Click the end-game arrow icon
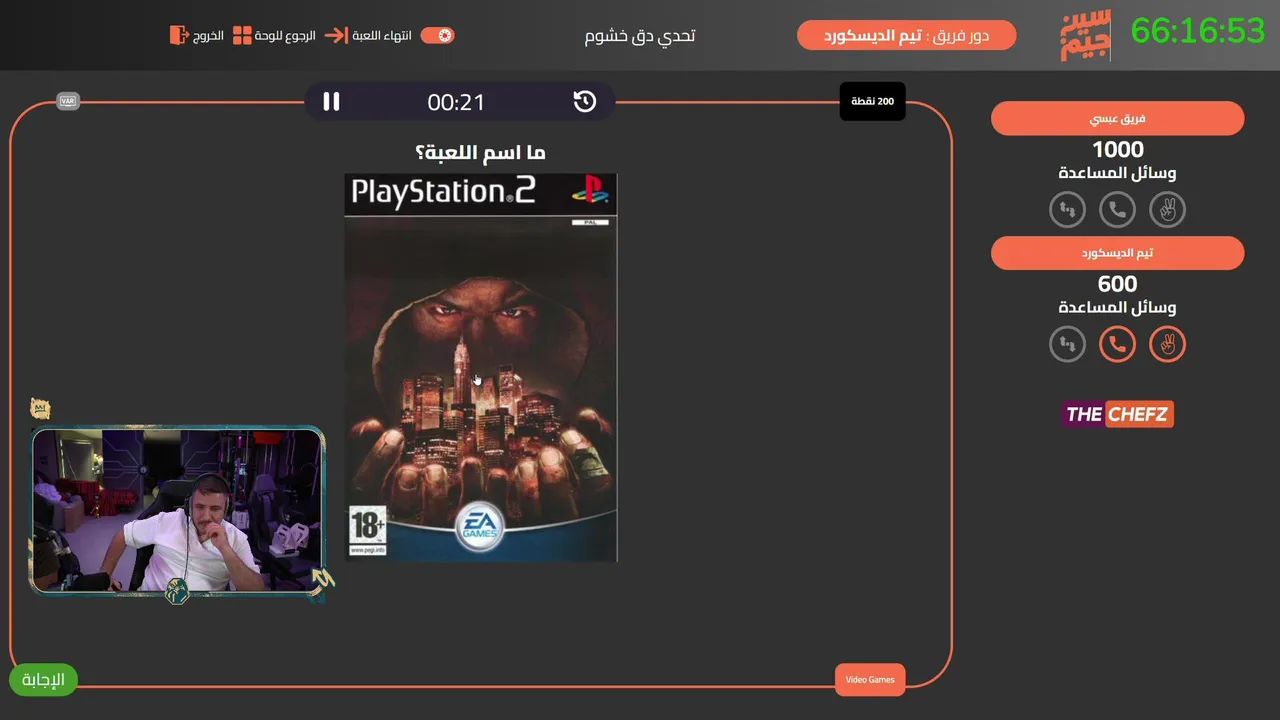This screenshot has height=720, width=1280. point(336,35)
